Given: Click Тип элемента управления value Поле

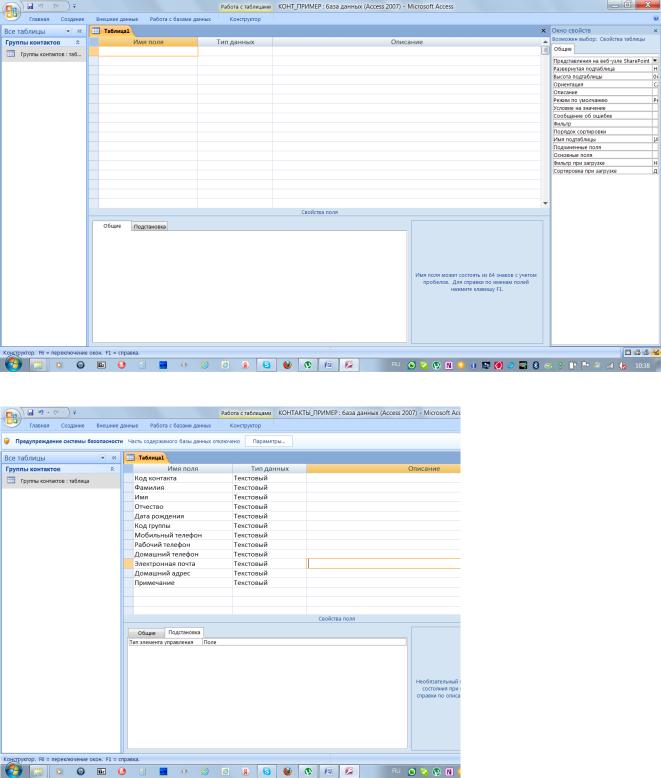Looking at the screenshot, I should [304, 642].
